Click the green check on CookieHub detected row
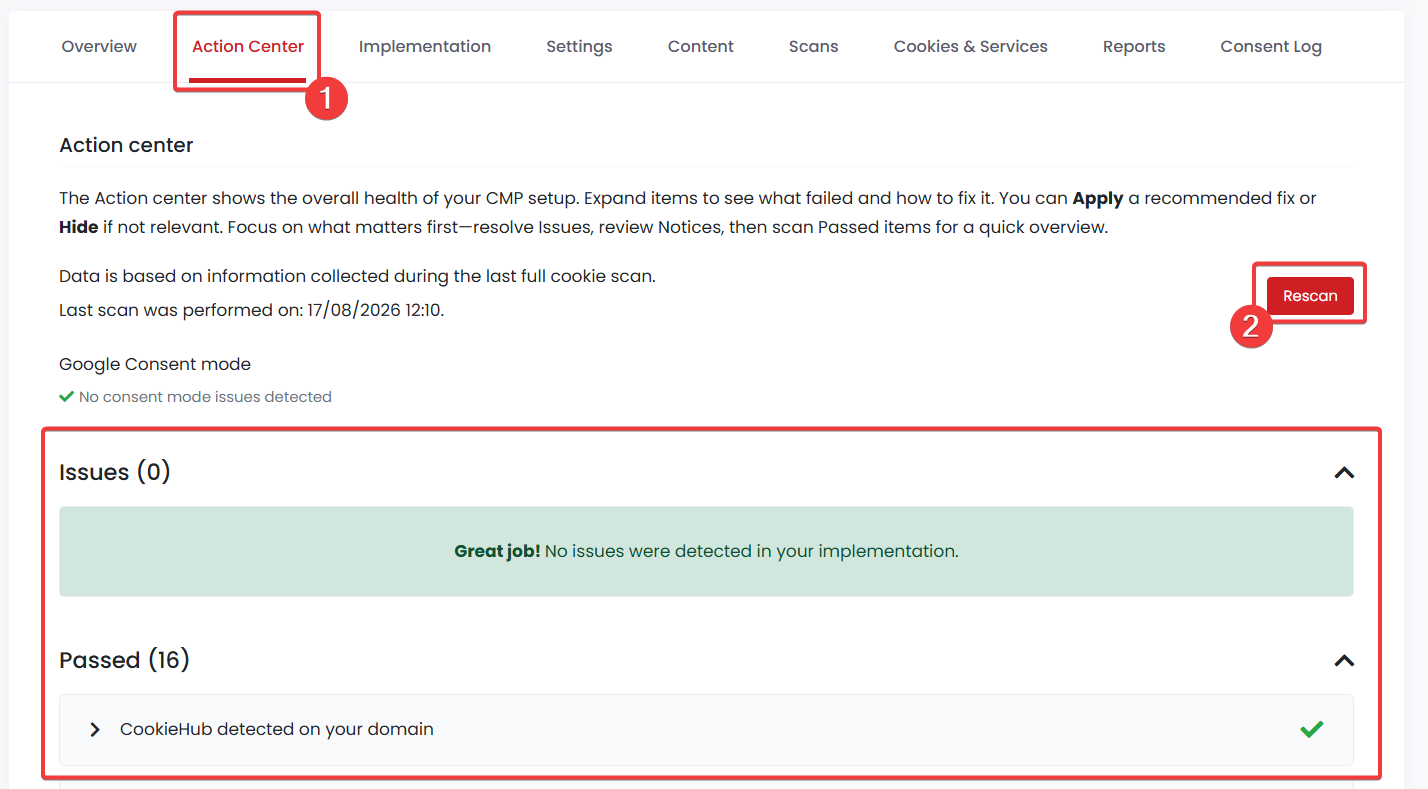Viewport: 1428px width, 789px height. (1312, 729)
